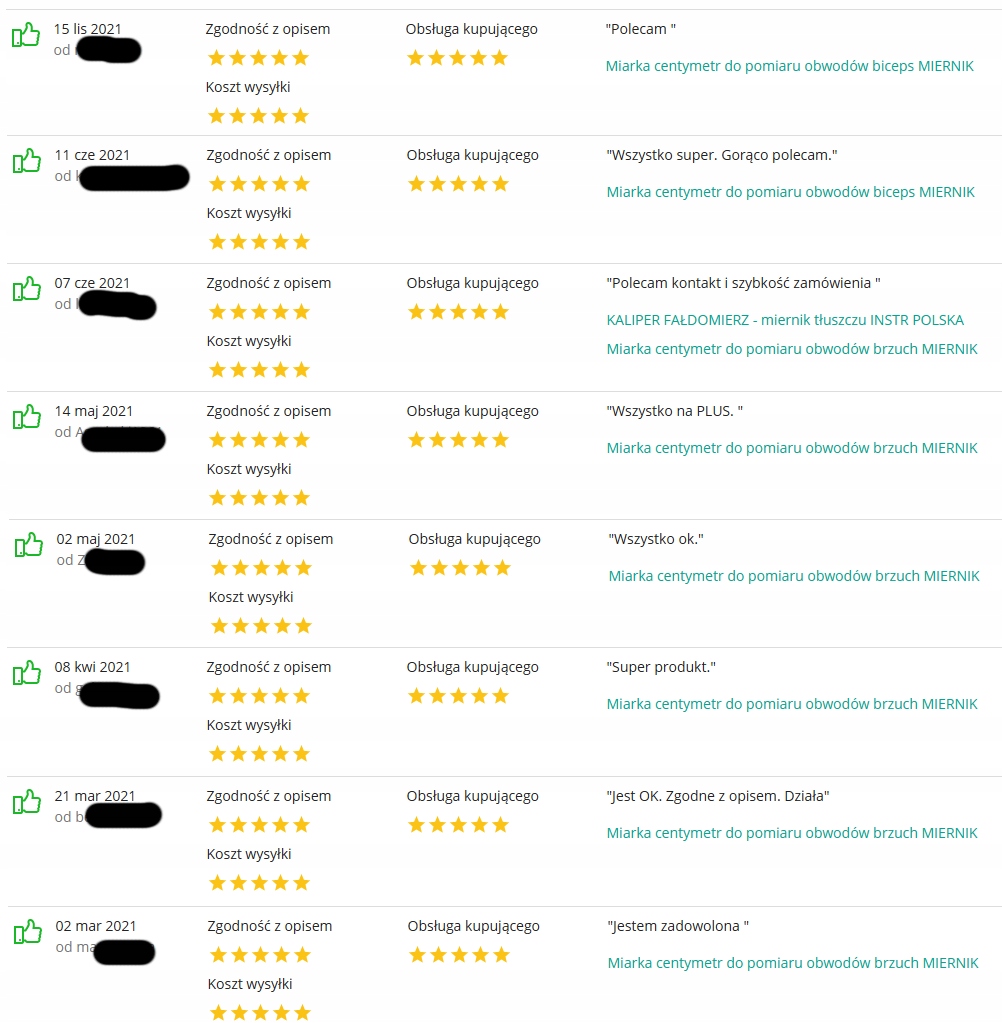Screen dimensions: 1002x1023
Task: Visit product link below "Super produkt."
Action: tap(792, 704)
